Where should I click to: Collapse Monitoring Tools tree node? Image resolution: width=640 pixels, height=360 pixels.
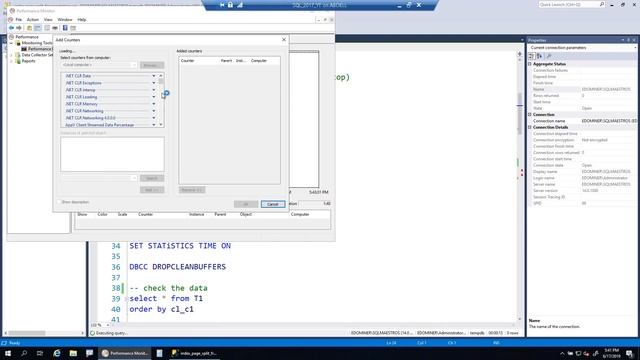pyautogui.click(x=11, y=43)
